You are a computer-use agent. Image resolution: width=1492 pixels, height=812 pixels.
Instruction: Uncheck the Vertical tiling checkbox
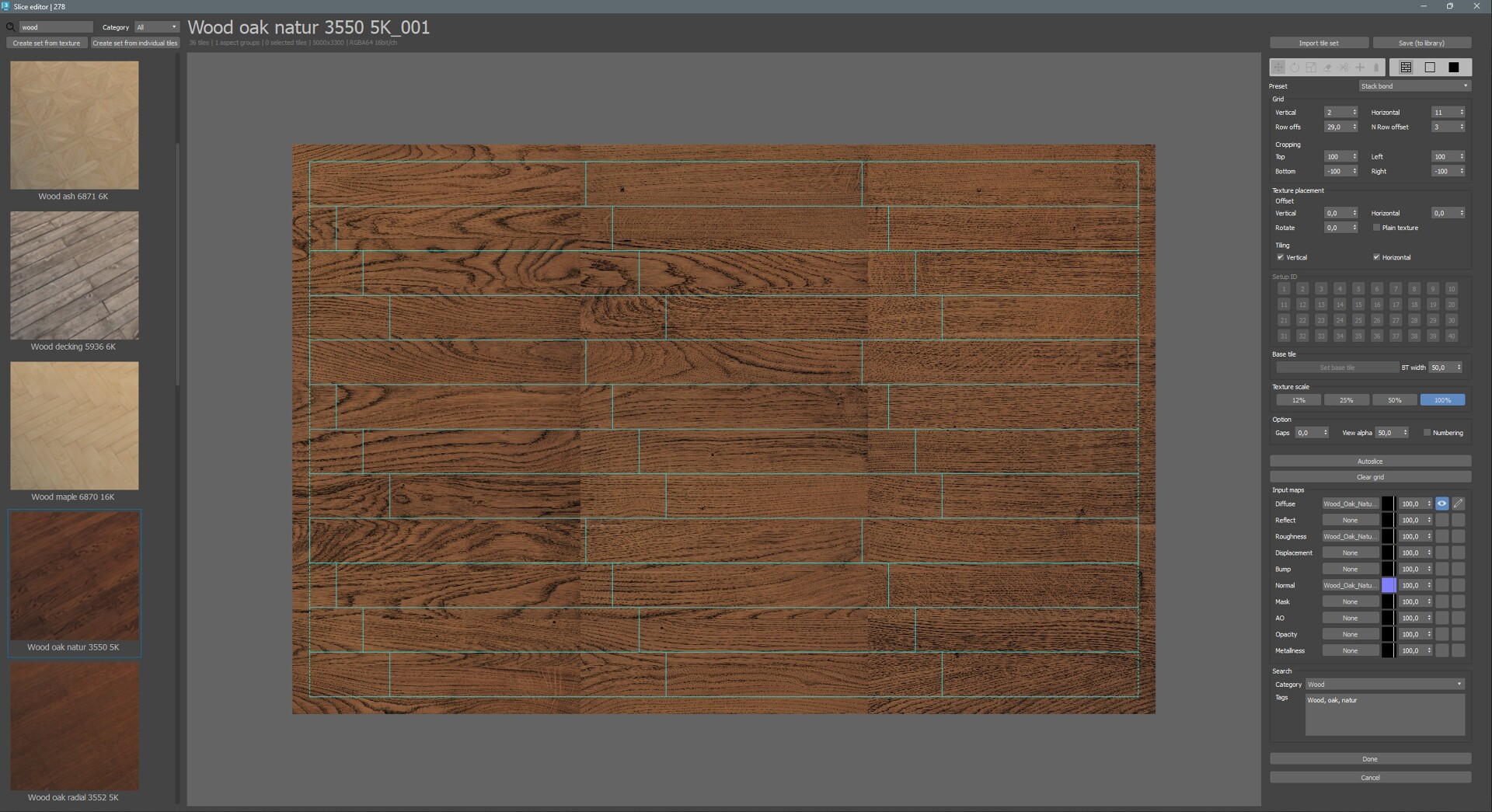[x=1280, y=257]
